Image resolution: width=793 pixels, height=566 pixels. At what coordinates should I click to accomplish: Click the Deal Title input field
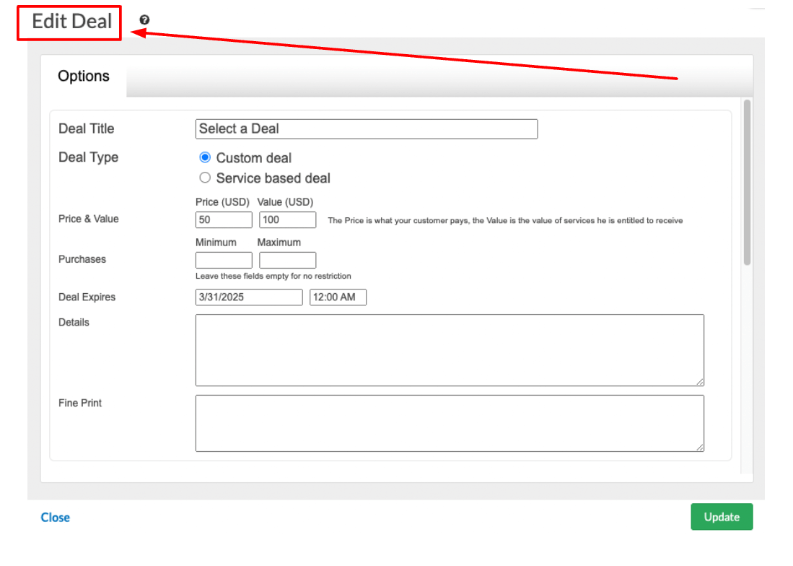366,129
